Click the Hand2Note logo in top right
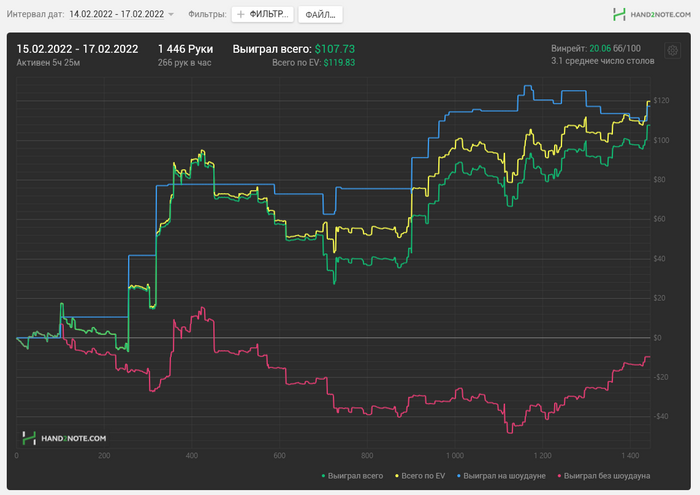This screenshot has width=700, height=495. pos(650,15)
